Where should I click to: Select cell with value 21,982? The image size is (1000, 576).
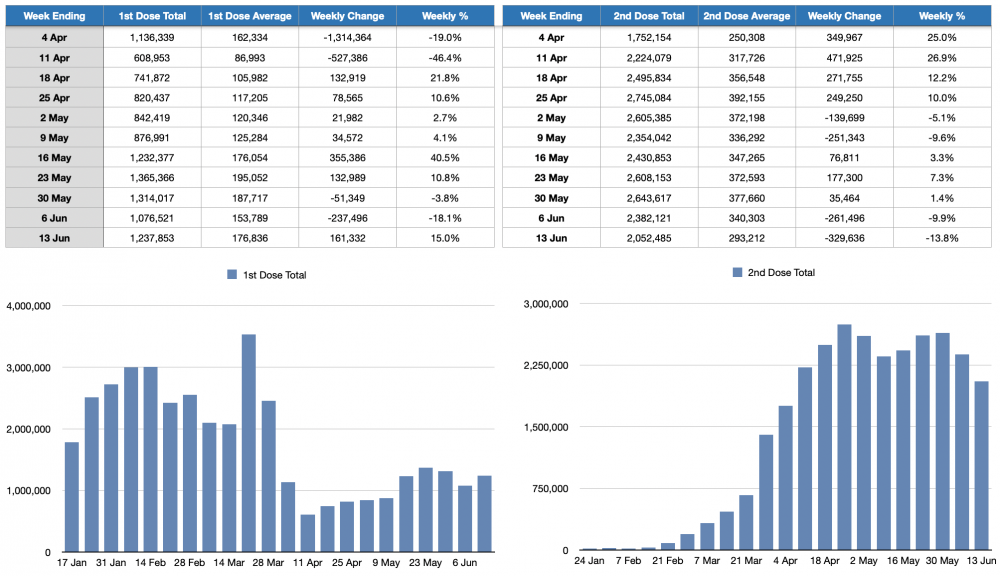click(x=347, y=118)
